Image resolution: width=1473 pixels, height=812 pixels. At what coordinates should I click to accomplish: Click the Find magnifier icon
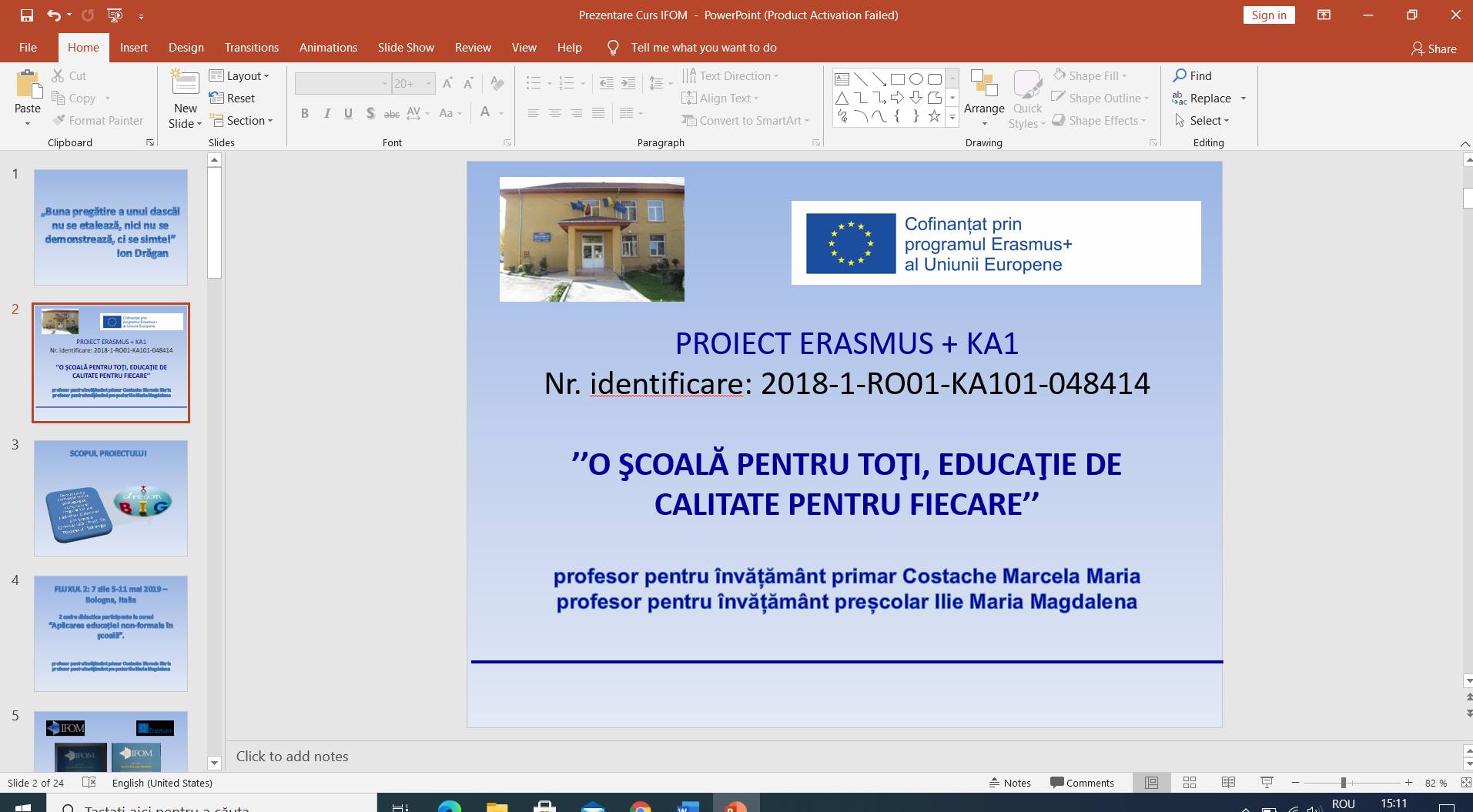tap(1180, 75)
